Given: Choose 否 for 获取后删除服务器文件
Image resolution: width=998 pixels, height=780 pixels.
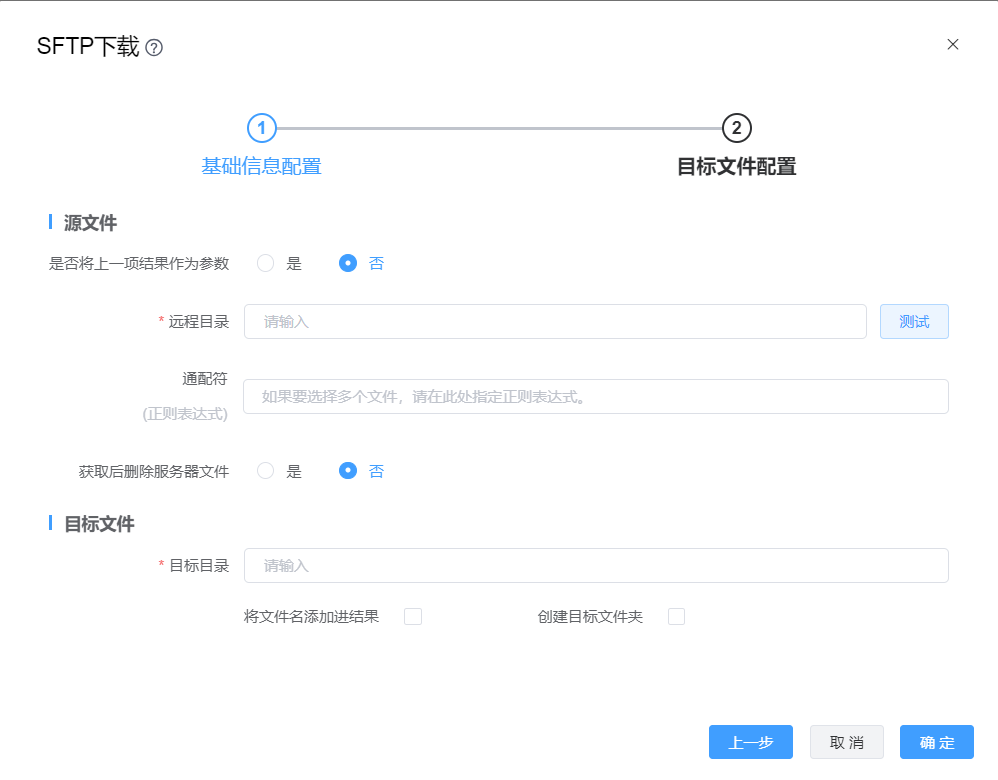Looking at the screenshot, I should (x=348, y=471).
